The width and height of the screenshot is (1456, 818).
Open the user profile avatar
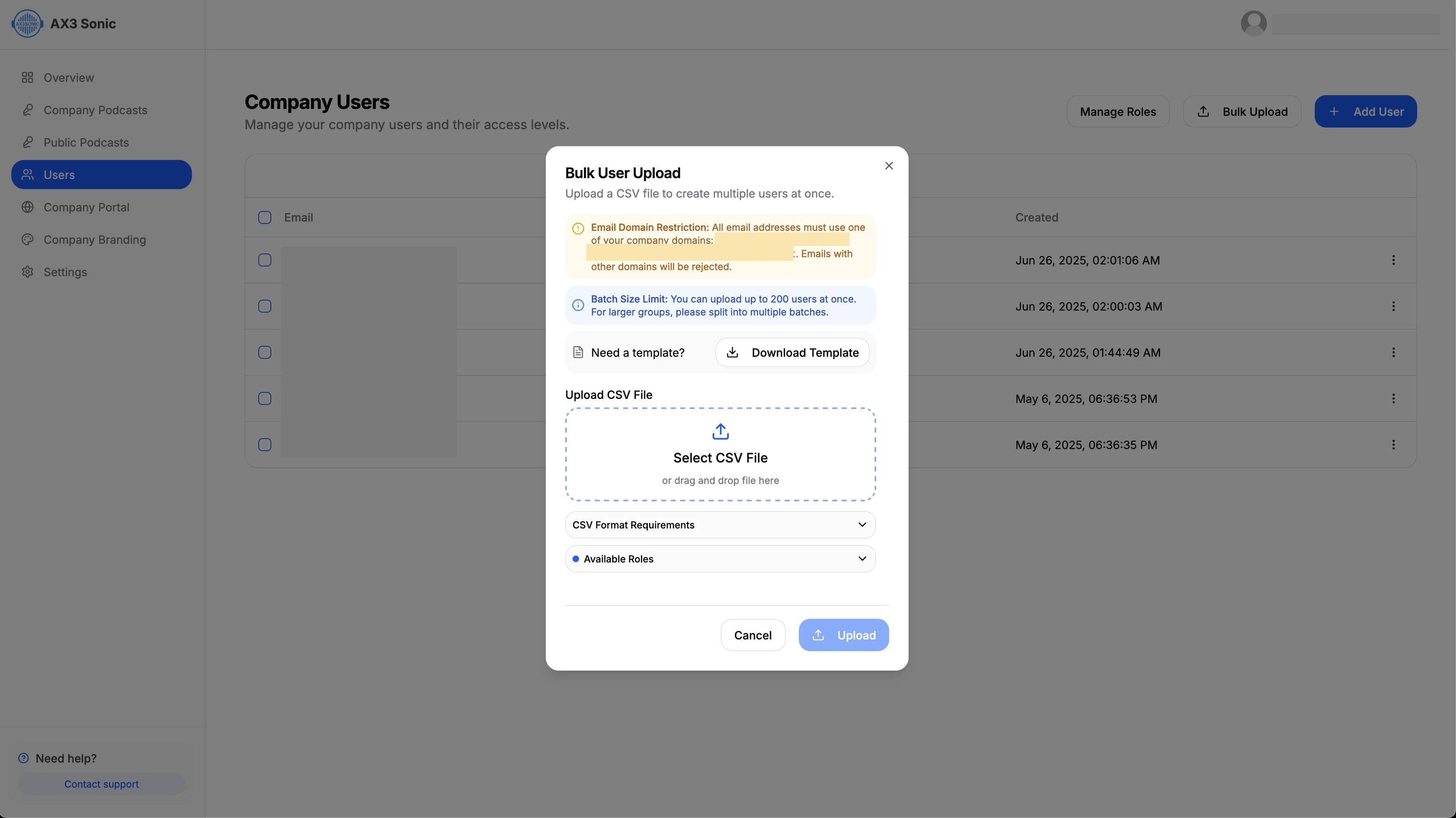click(x=1254, y=24)
